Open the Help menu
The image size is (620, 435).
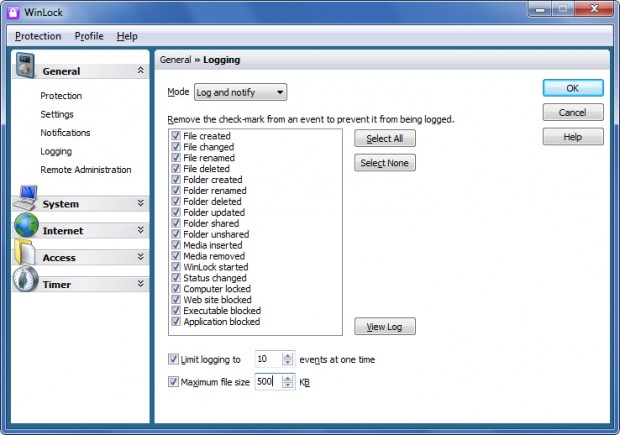tap(127, 36)
